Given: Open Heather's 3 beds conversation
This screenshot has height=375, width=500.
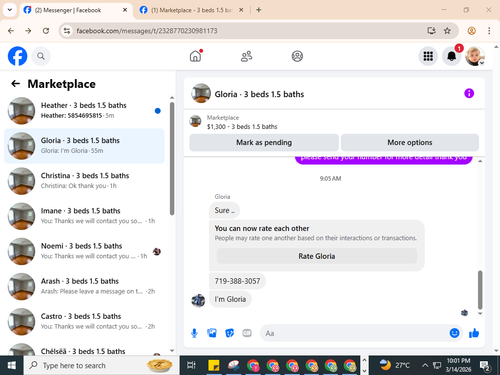Looking at the screenshot, I should (84, 110).
